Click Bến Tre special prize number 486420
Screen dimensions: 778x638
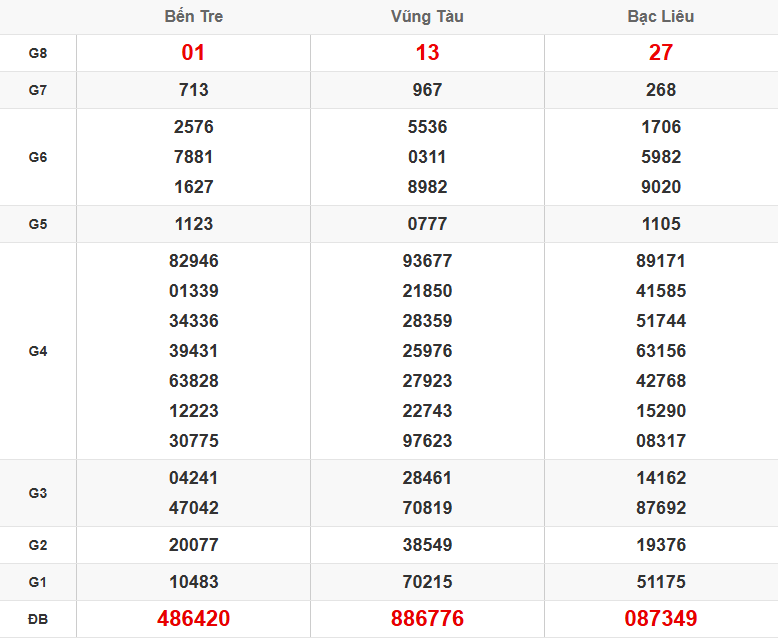coord(193,619)
